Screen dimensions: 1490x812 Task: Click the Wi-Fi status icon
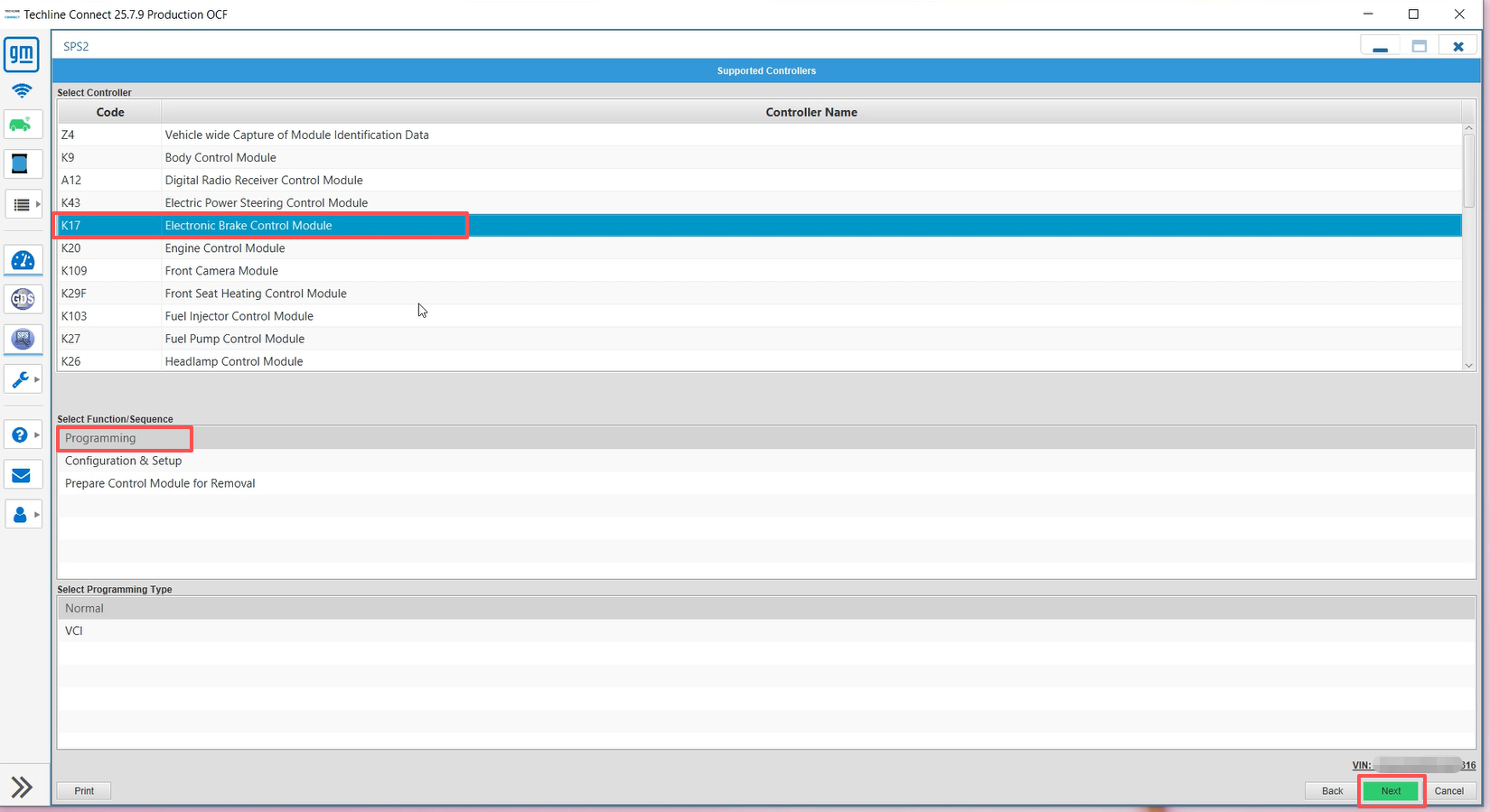click(22, 91)
